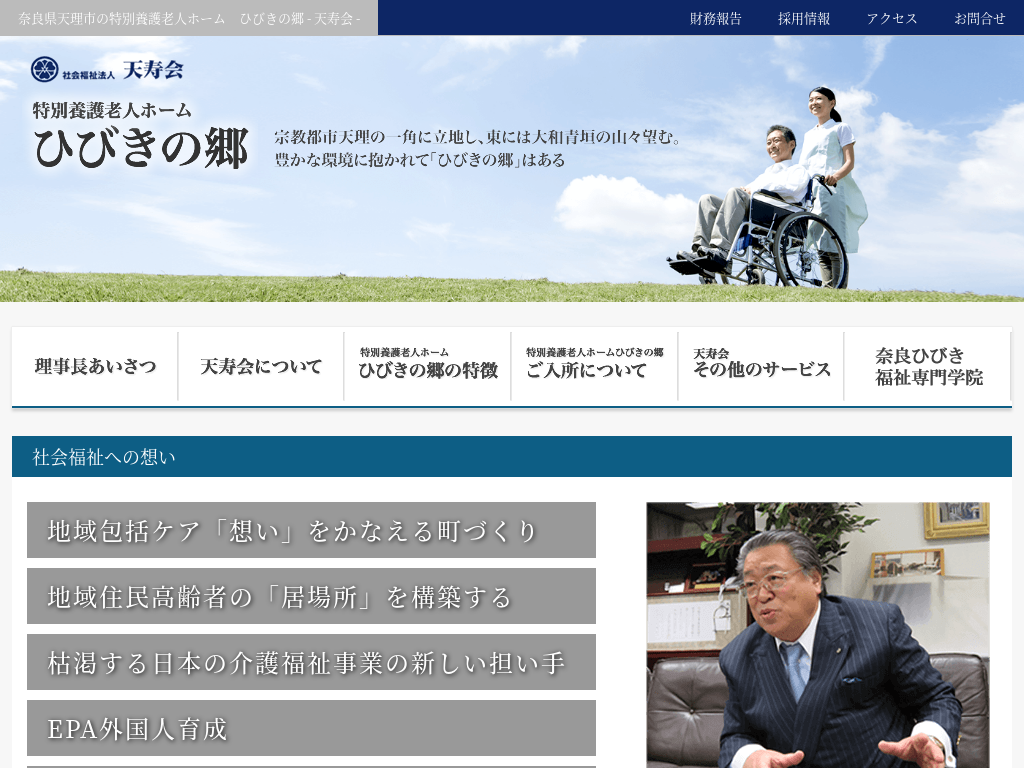
Task: Click the header text 奈良県天理市の特別養護老人ホーム
Action: 121,18
